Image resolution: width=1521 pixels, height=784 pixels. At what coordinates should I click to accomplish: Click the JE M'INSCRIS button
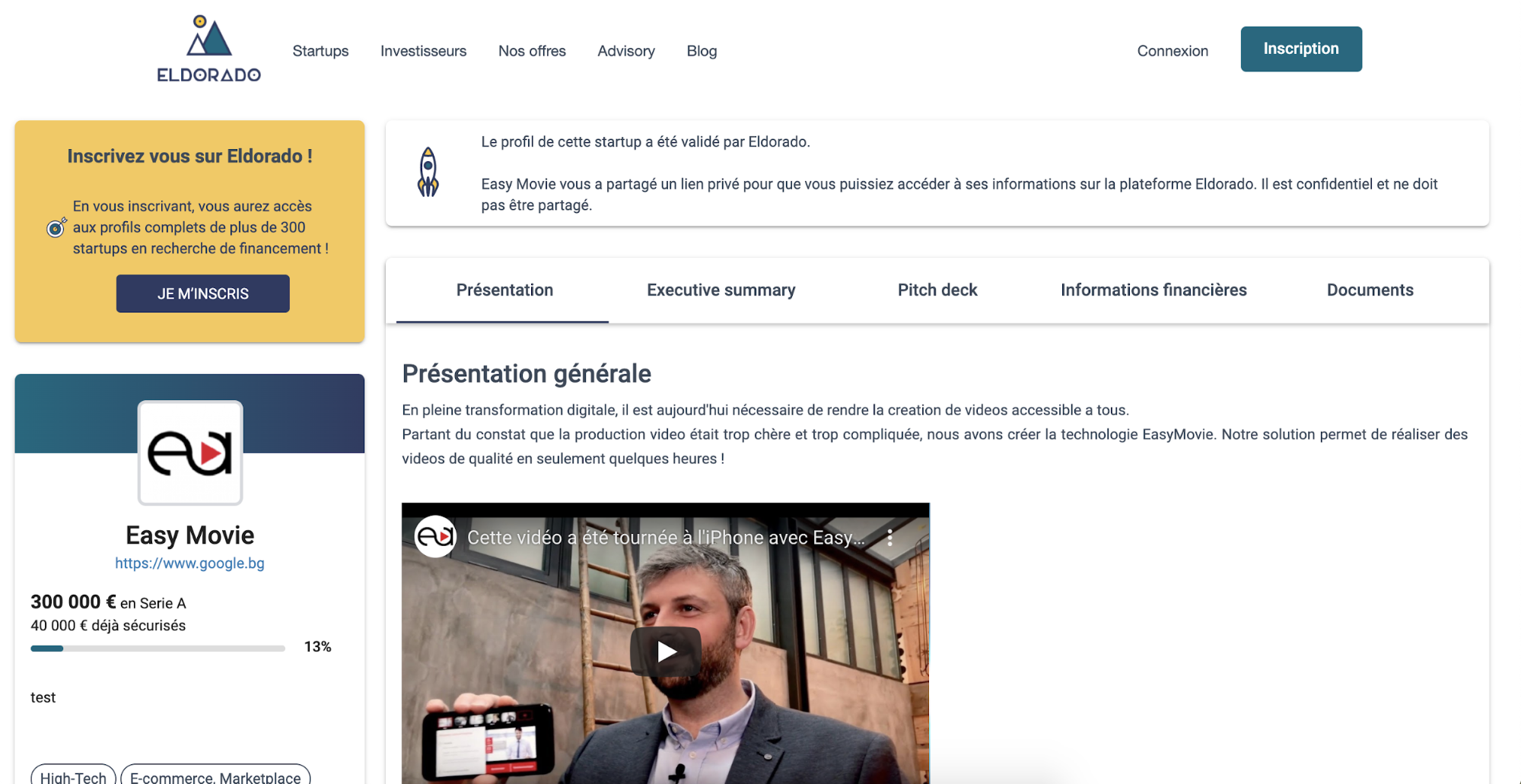[203, 294]
